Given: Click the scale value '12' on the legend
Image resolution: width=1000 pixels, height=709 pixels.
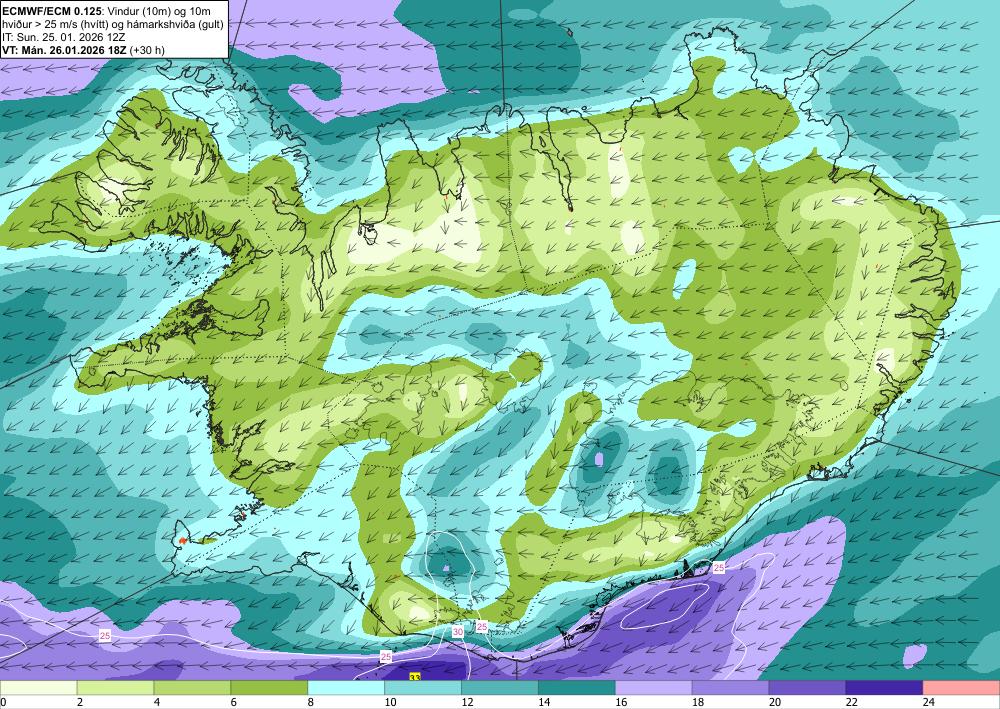Looking at the screenshot, I should [x=468, y=702].
